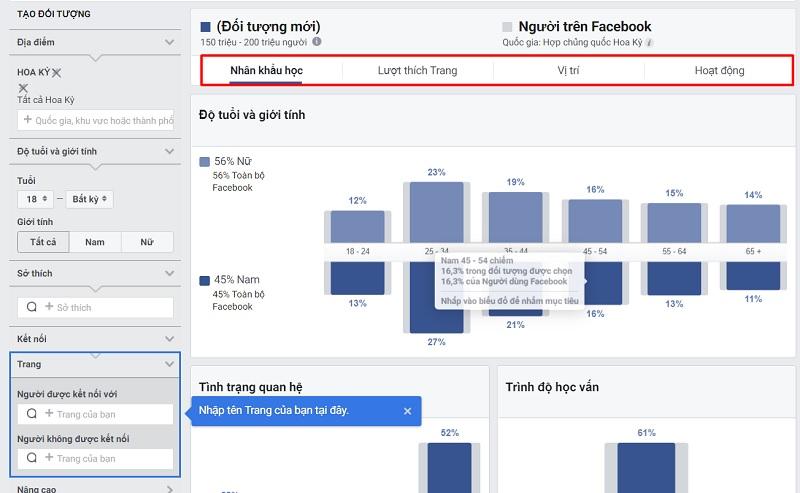Remove the HOA KỲ location tag
This screenshot has height=493, width=800.
[x=56, y=73]
